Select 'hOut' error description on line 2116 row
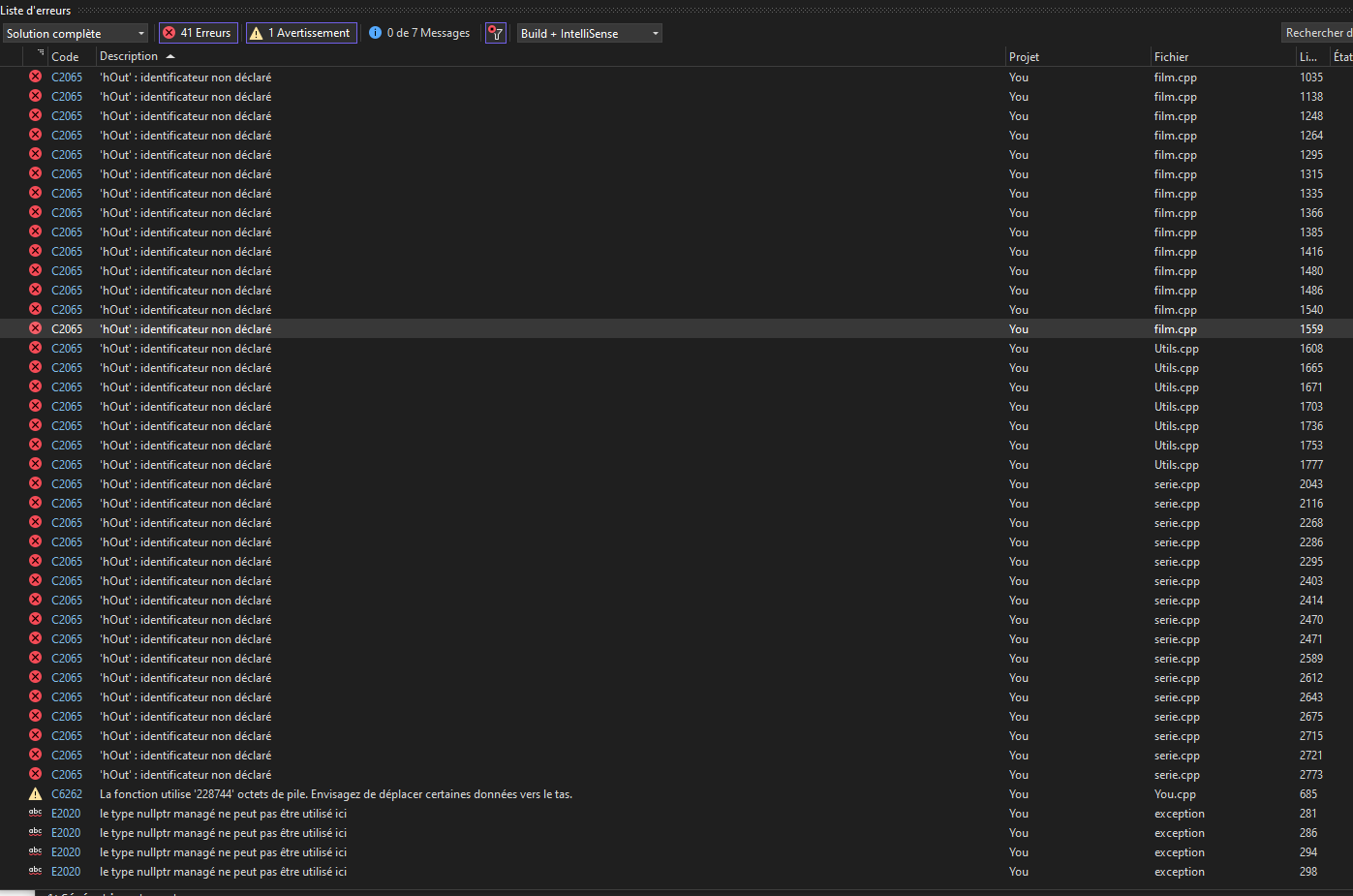Image resolution: width=1353 pixels, height=896 pixels. pos(186,504)
